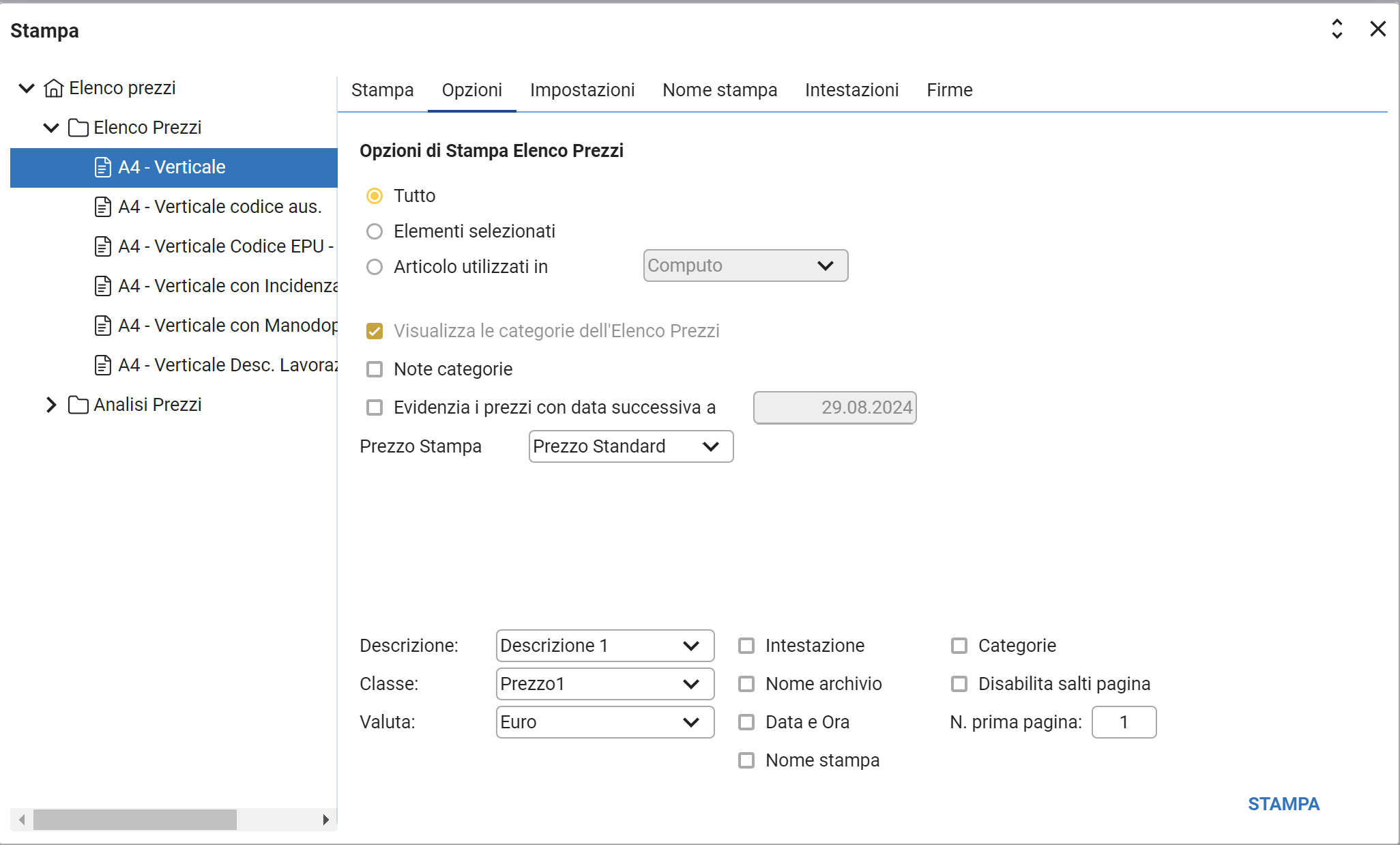Image resolution: width=1400 pixels, height=845 pixels.
Task: Select the Elementi selezionati radio button
Action: click(x=375, y=231)
